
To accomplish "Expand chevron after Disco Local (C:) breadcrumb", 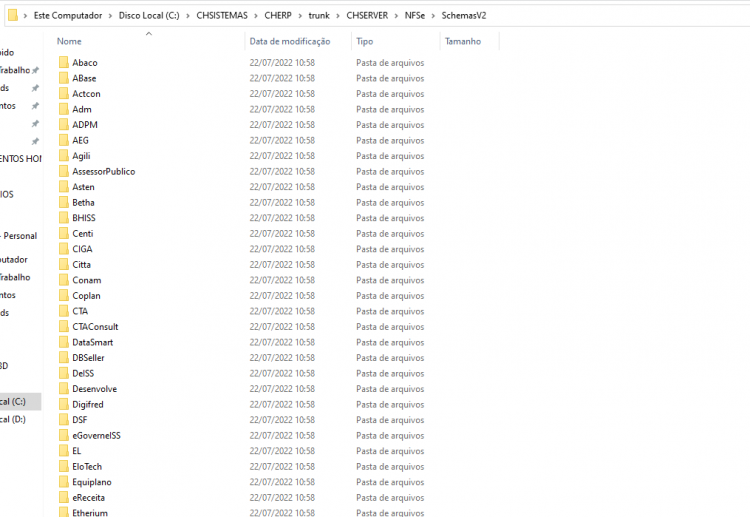I will click(x=188, y=16).
